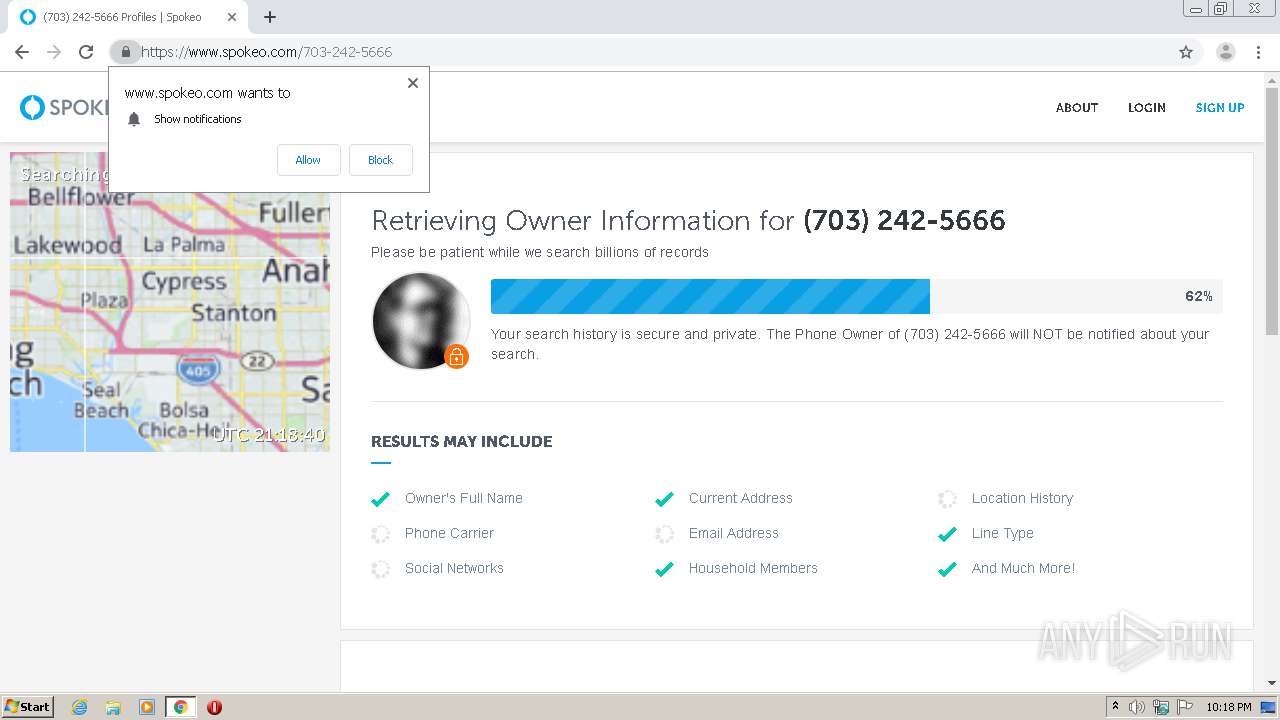The height and width of the screenshot is (720, 1280).
Task: Click the SIGN UP link
Action: tap(1220, 107)
